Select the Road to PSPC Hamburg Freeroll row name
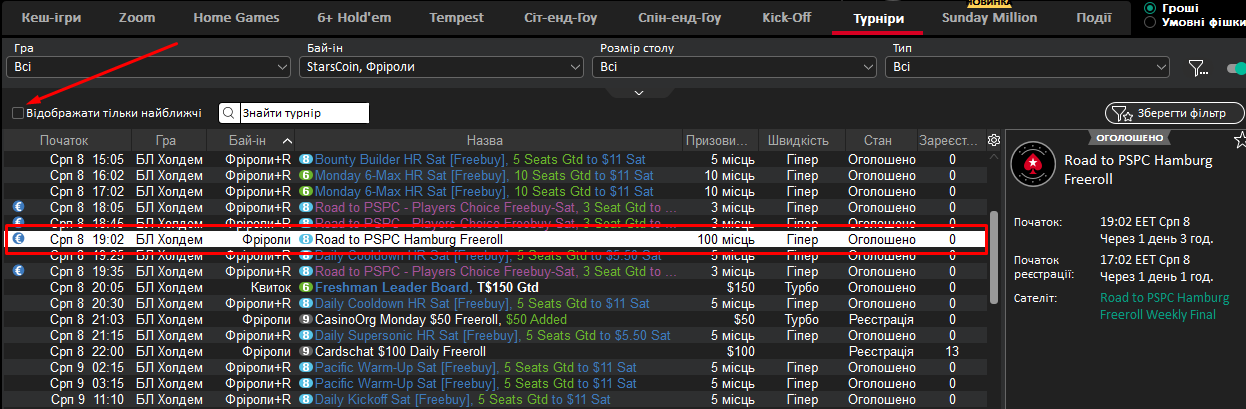Image resolution: width=1246 pixels, height=409 pixels. 409,239
